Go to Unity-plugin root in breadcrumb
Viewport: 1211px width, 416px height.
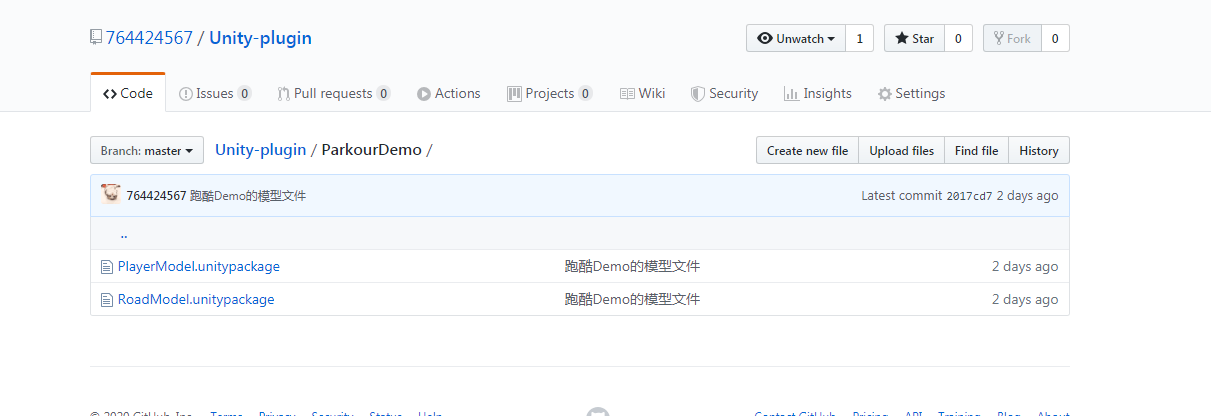pos(261,150)
